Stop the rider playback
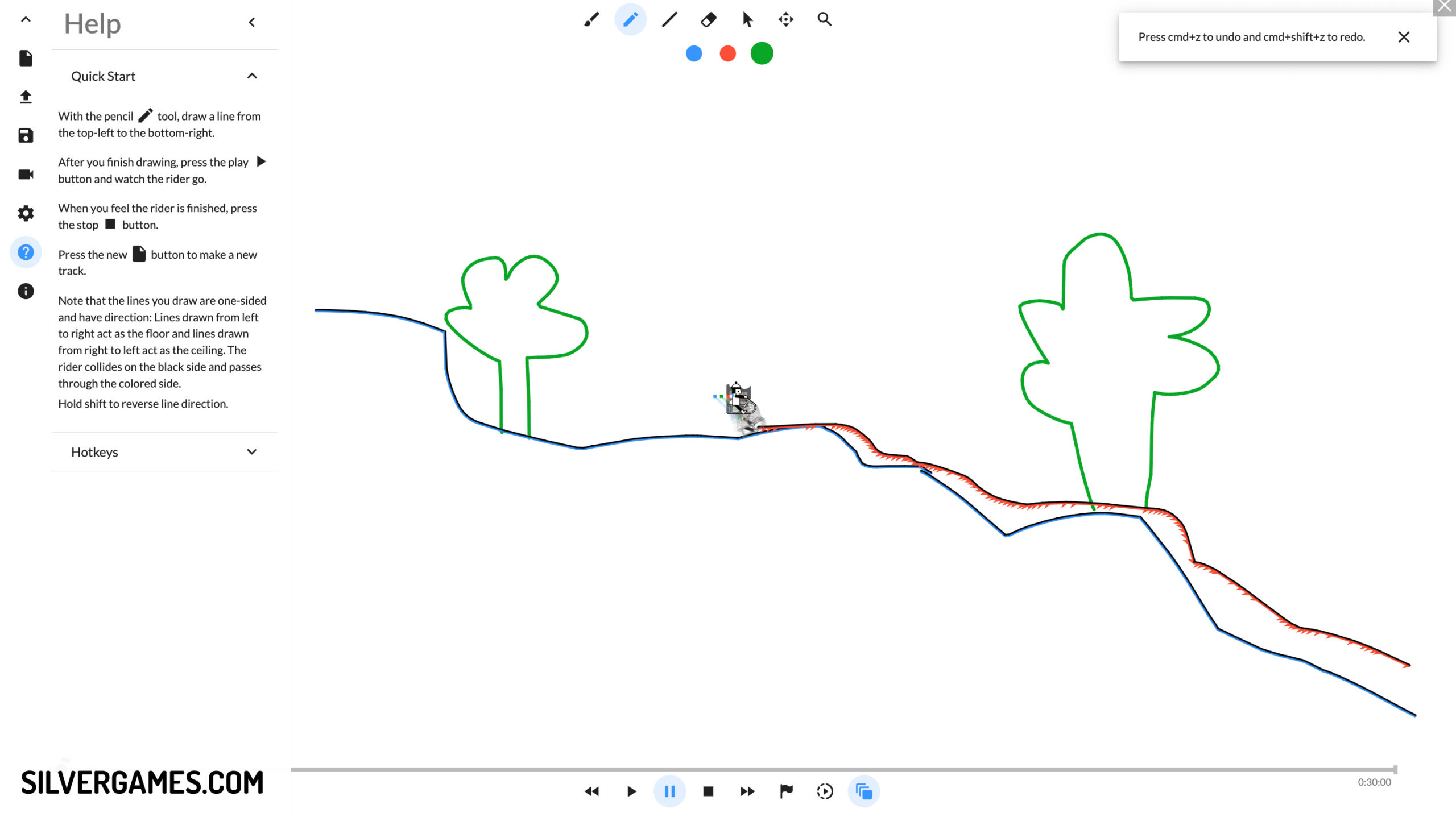The width and height of the screenshot is (1456, 817). coord(708,791)
